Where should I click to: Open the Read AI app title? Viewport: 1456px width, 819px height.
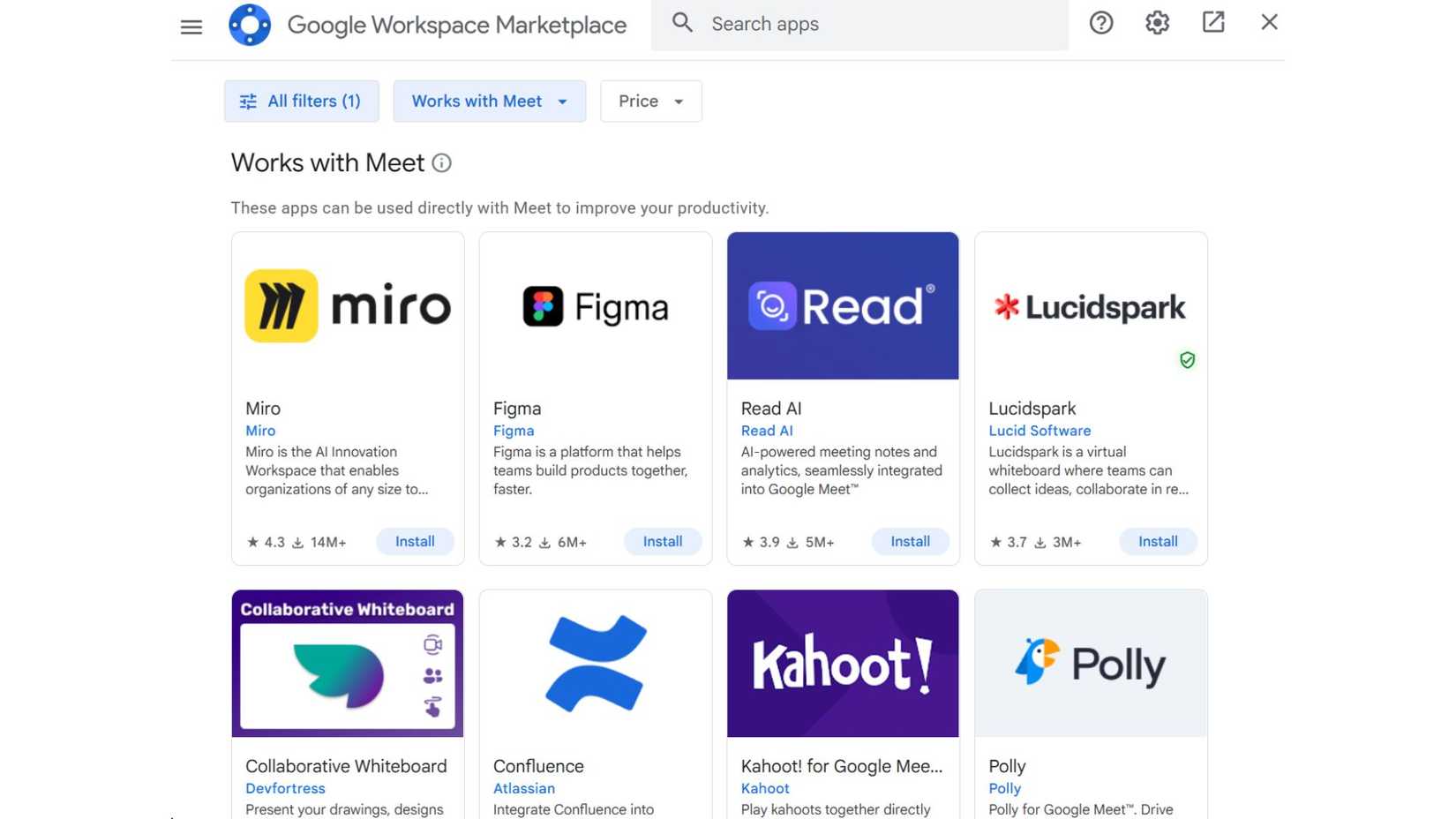[771, 409]
